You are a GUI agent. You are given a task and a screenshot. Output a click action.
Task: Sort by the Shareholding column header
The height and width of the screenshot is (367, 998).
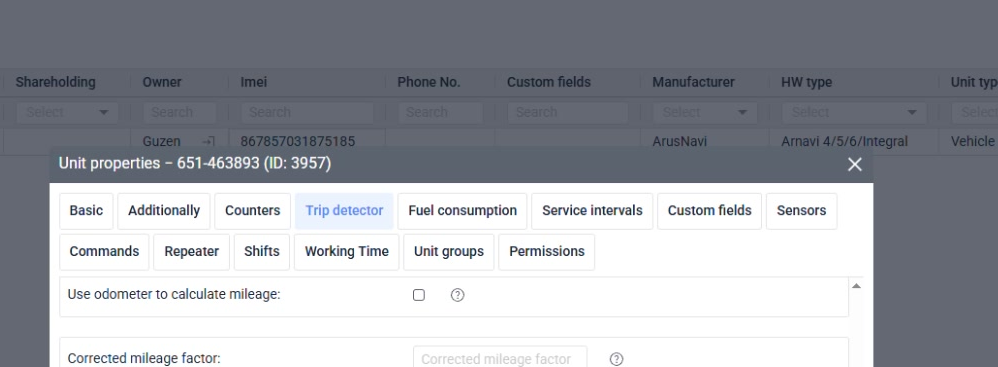55,83
